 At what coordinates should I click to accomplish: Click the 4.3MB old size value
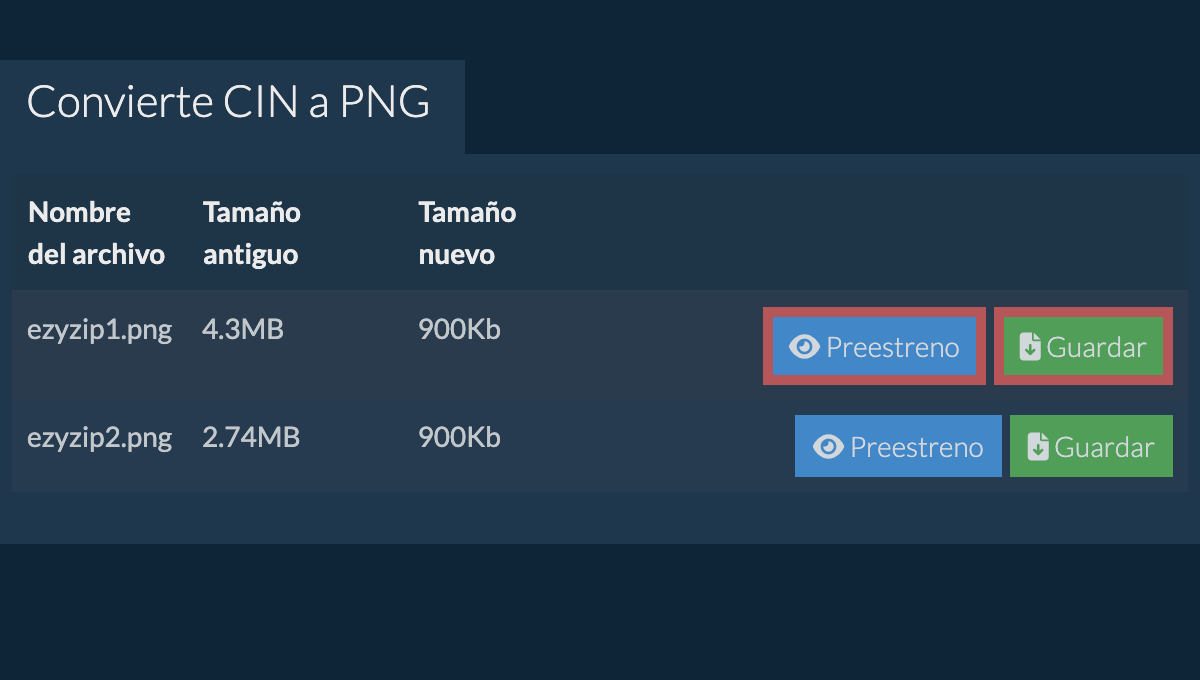click(x=243, y=330)
